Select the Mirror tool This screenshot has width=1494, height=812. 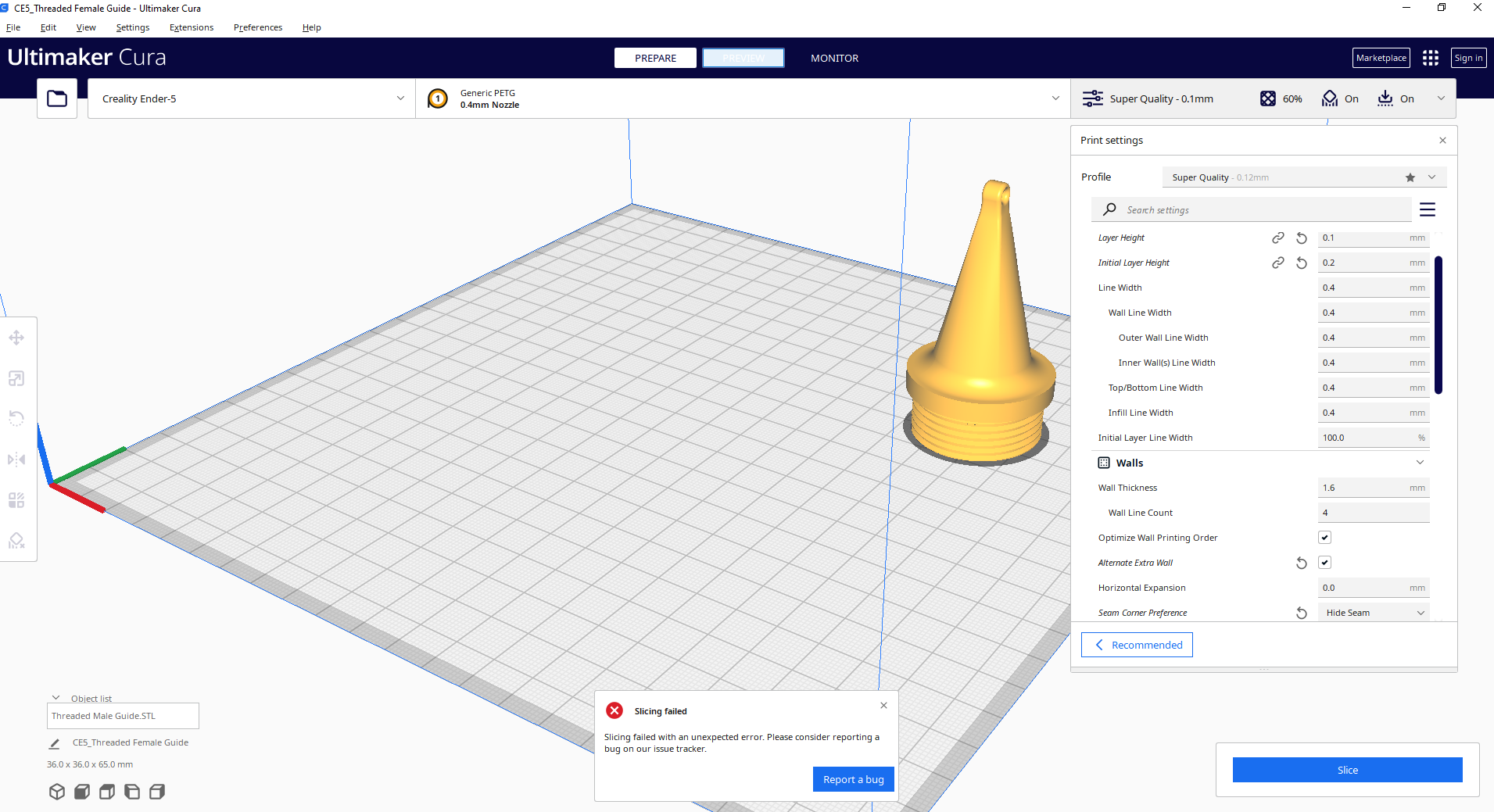(16, 460)
